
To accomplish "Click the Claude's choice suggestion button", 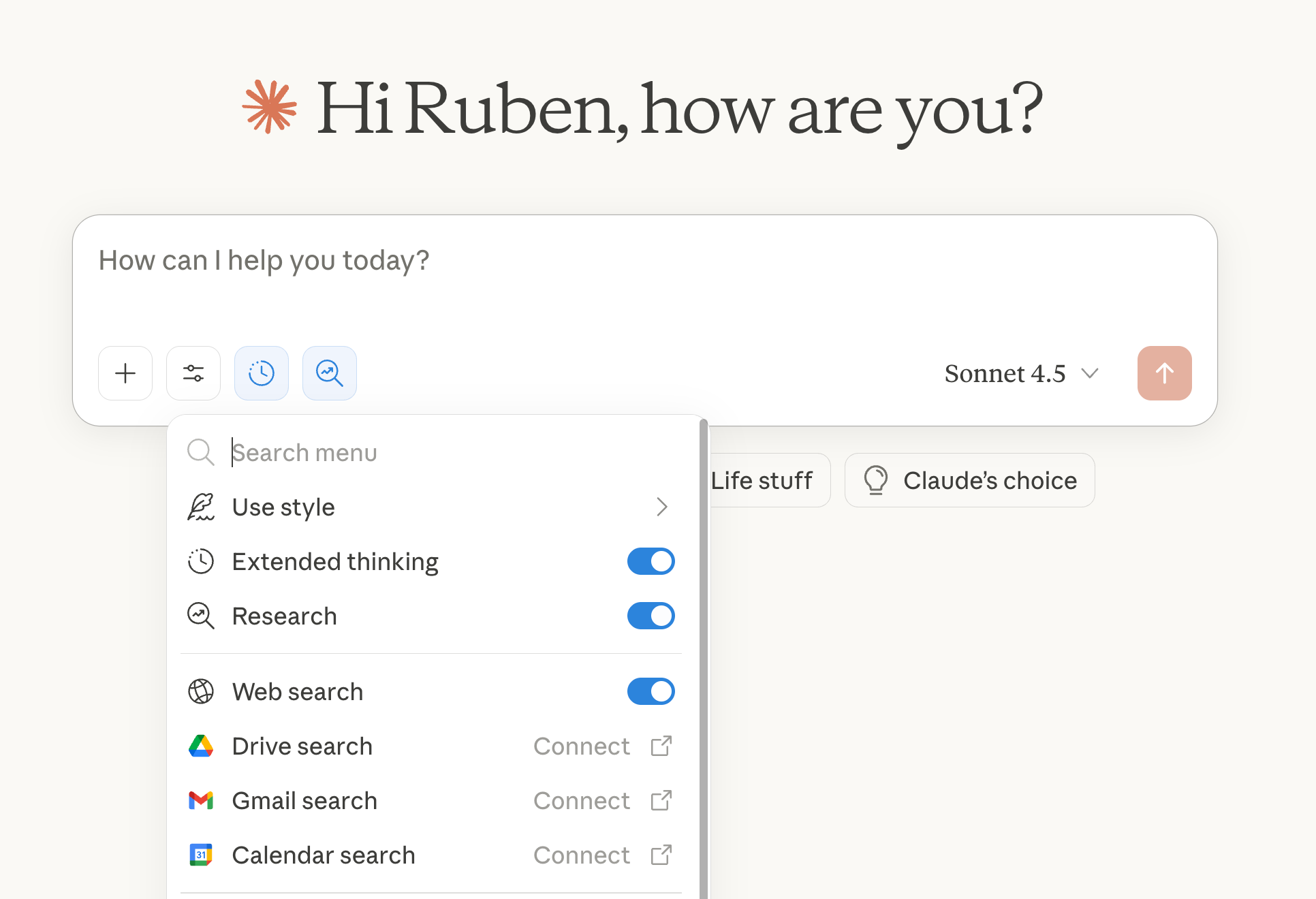I will click(969, 481).
